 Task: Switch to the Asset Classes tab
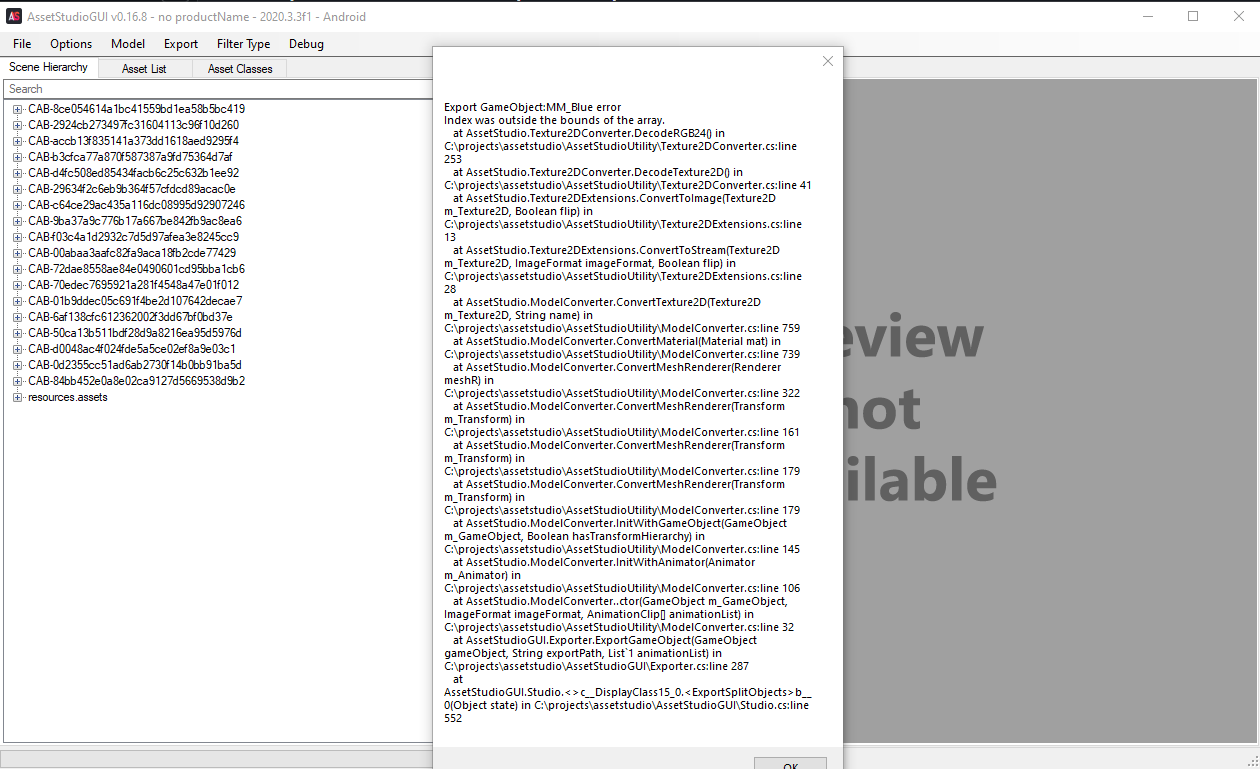(239, 68)
